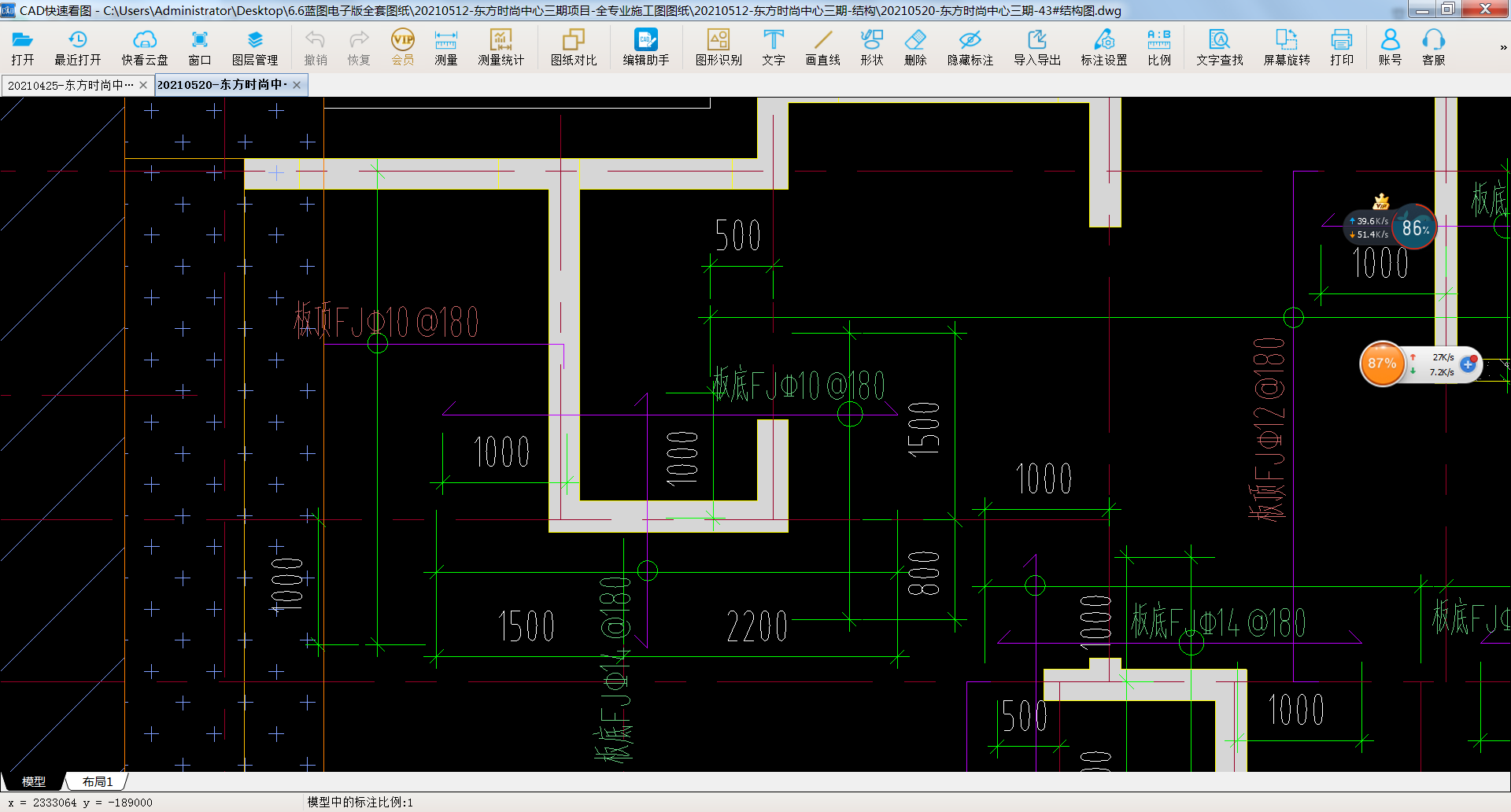This screenshot has width=1511, height=812.
Task: Open the 最近打开 recent files list
Action: pos(77,48)
